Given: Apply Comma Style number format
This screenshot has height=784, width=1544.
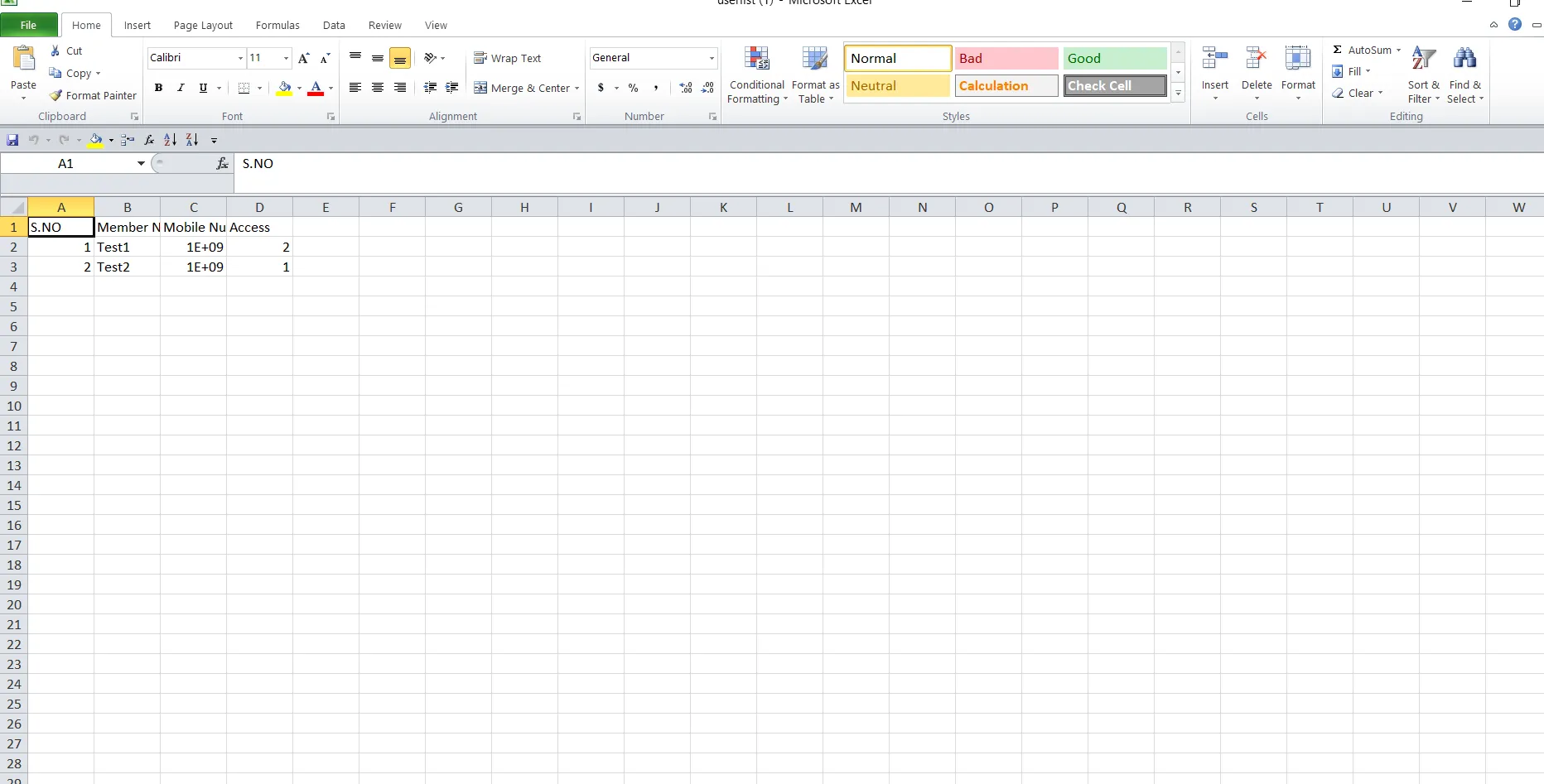Looking at the screenshot, I should [656, 88].
